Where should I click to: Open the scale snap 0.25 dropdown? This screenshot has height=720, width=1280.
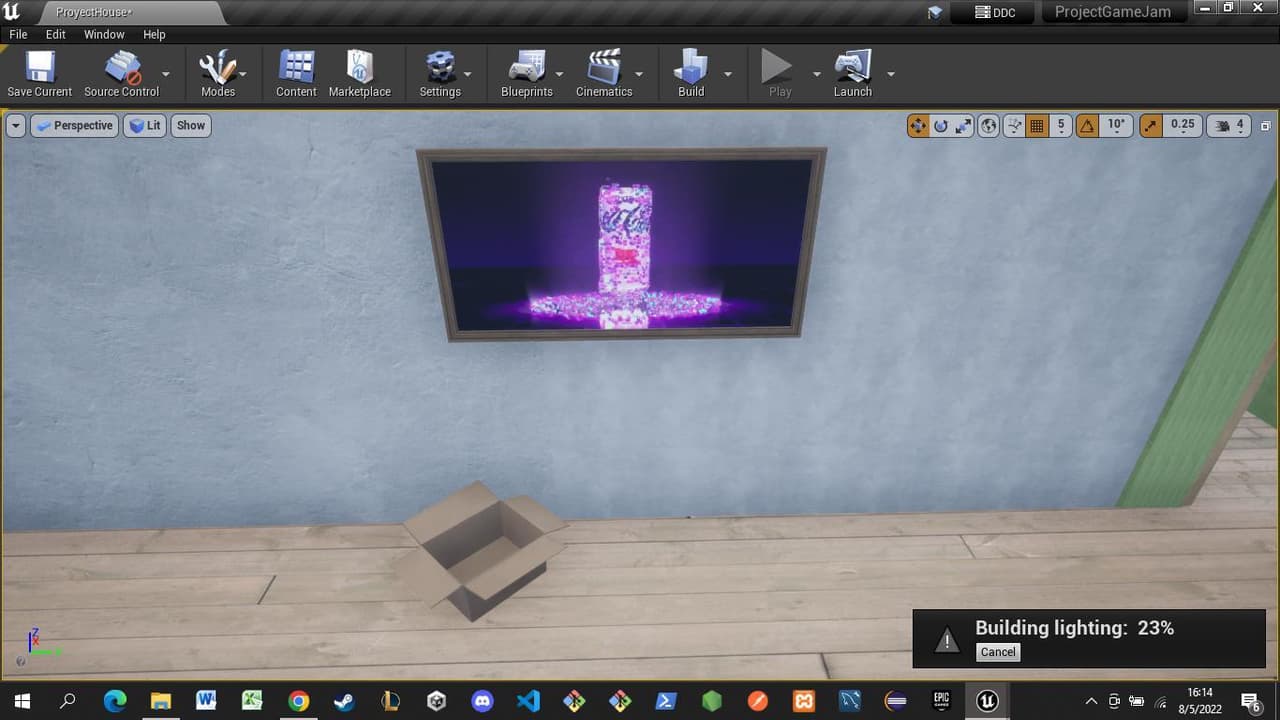(1182, 126)
